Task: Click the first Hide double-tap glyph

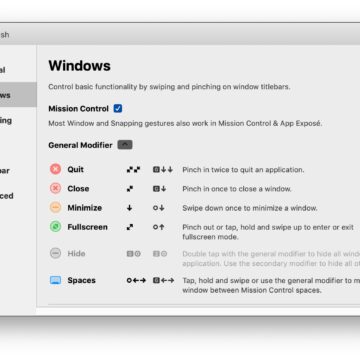Action: tap(134, 254)
